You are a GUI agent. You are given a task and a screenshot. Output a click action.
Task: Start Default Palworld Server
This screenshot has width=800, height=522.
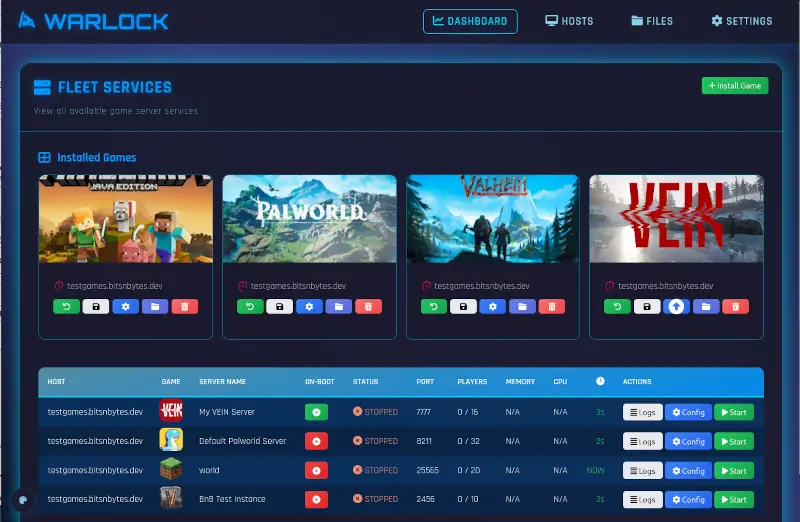tap(734, 441)
